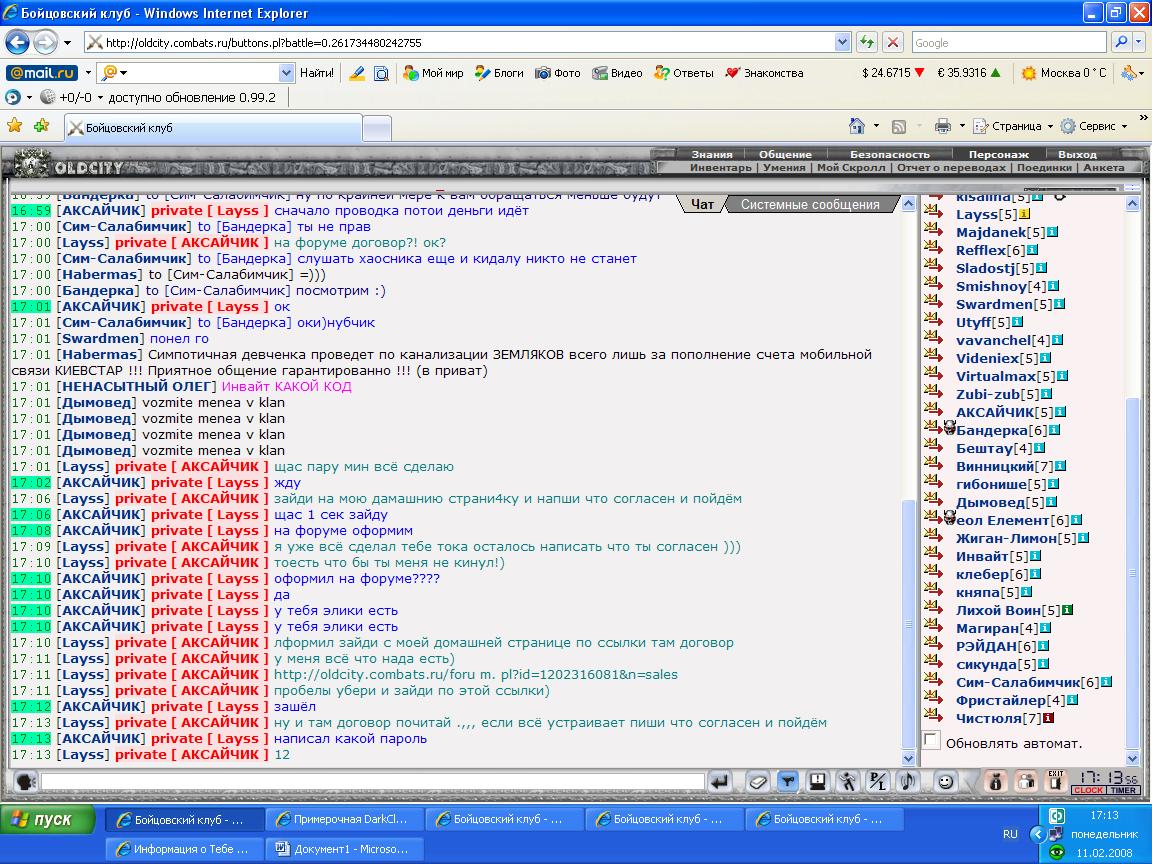Click the Stop loading red X icon
Screen dimensions: 1152x864
pos(893,43)
